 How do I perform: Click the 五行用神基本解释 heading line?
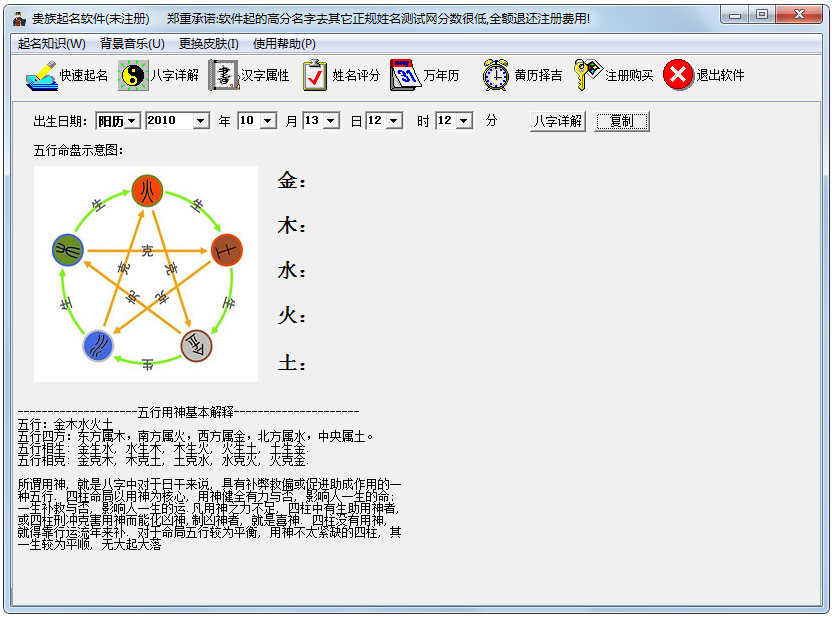[x=188, y=412]
